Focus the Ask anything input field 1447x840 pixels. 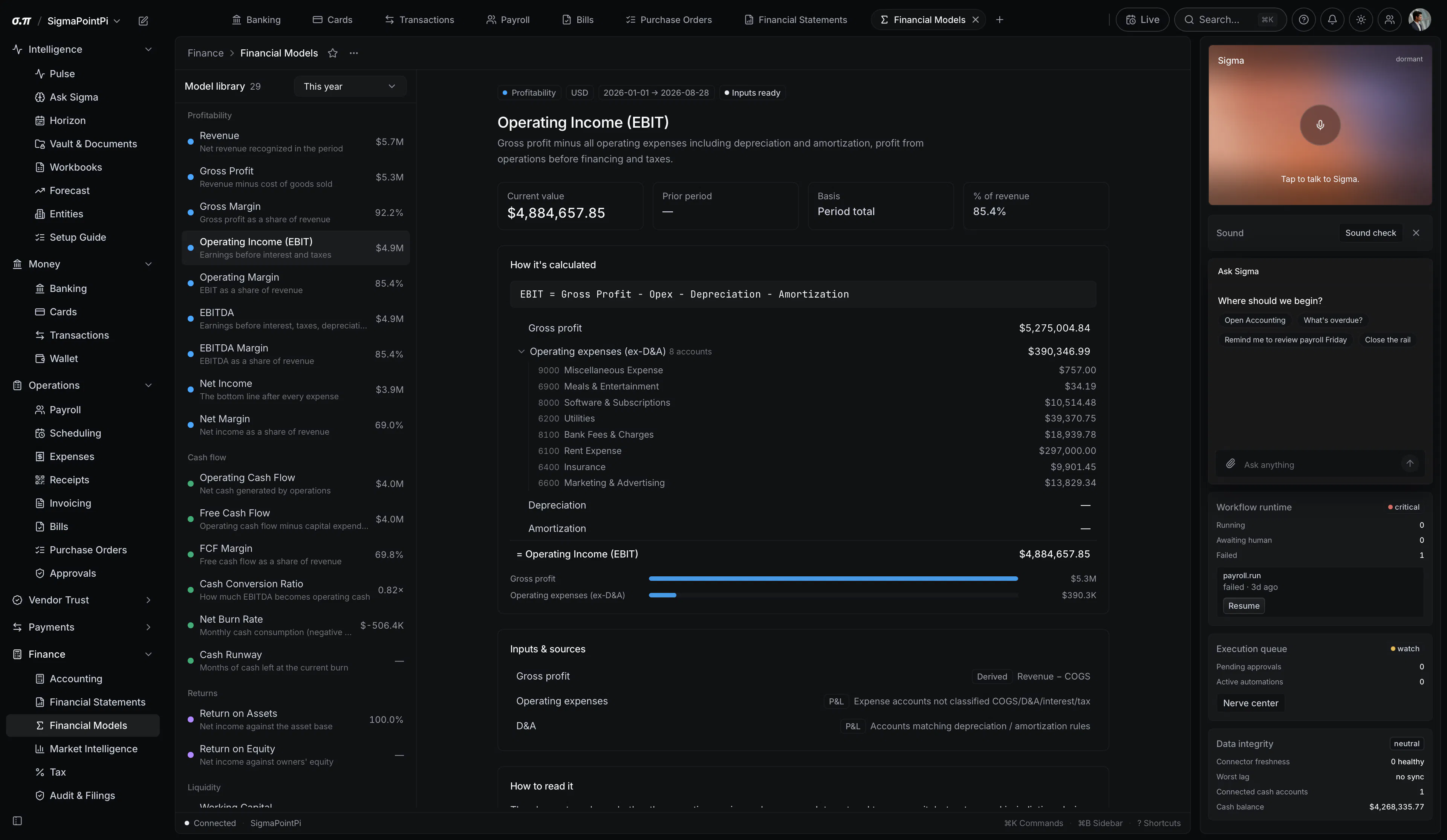1319,464
